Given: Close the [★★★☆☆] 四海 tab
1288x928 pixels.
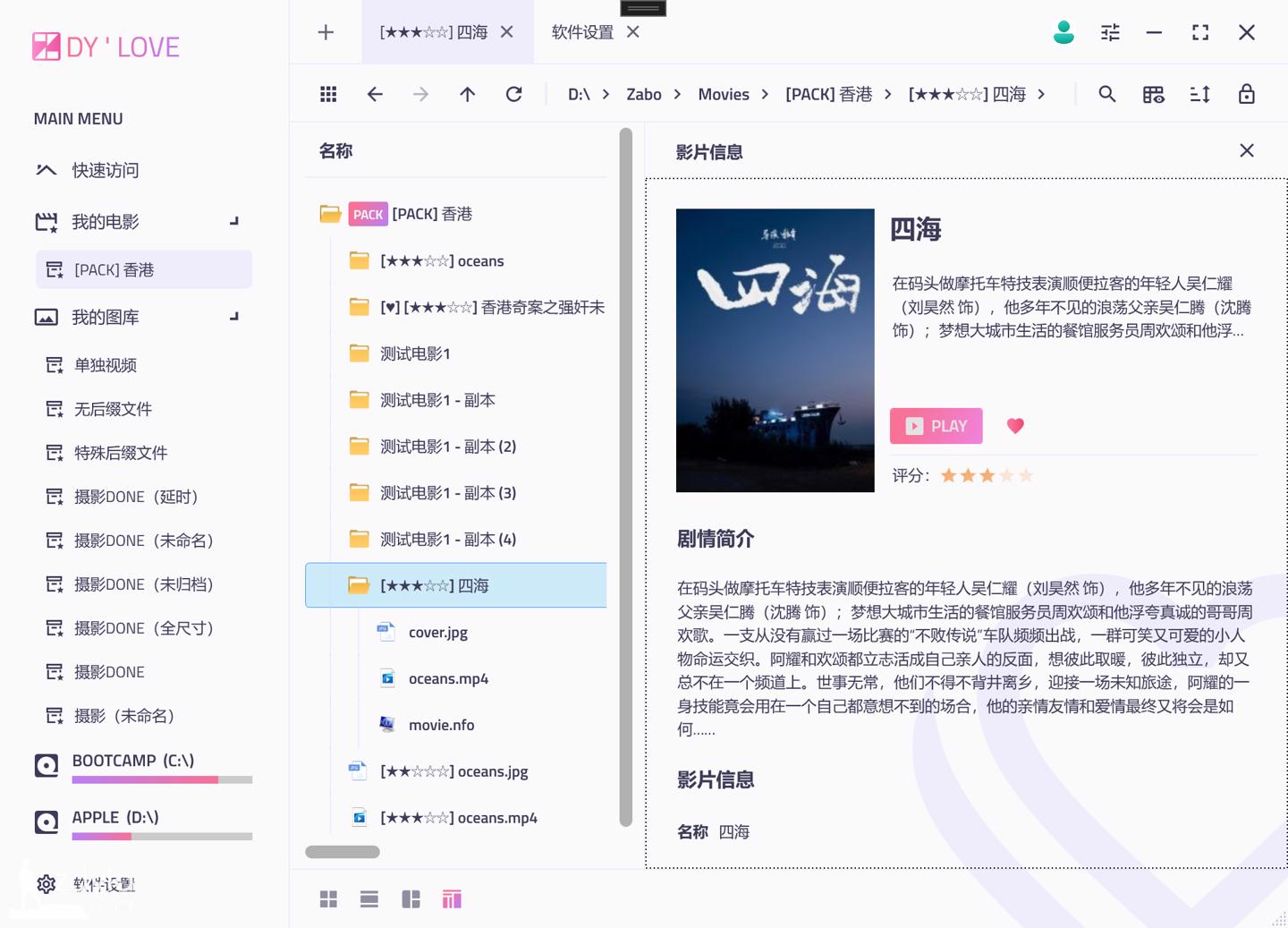Looking at the screenshot, I should click(507, 32).
